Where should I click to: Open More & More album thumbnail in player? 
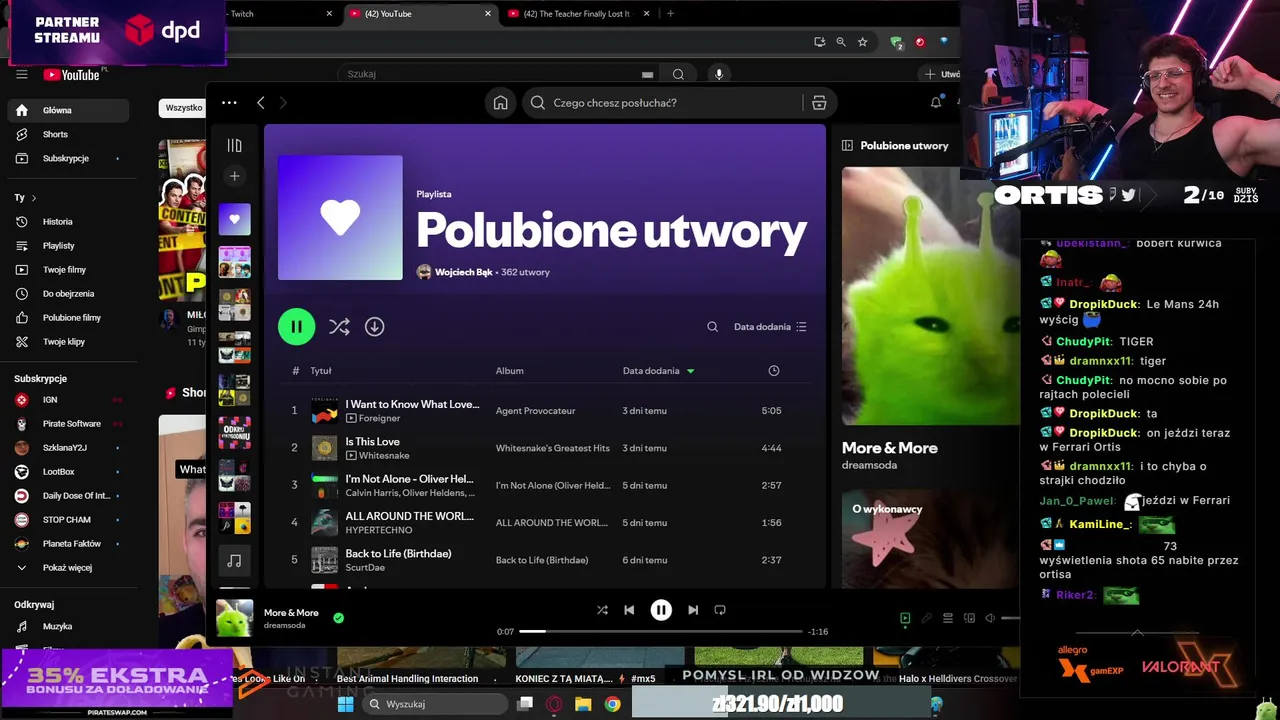tap(235, 618)
